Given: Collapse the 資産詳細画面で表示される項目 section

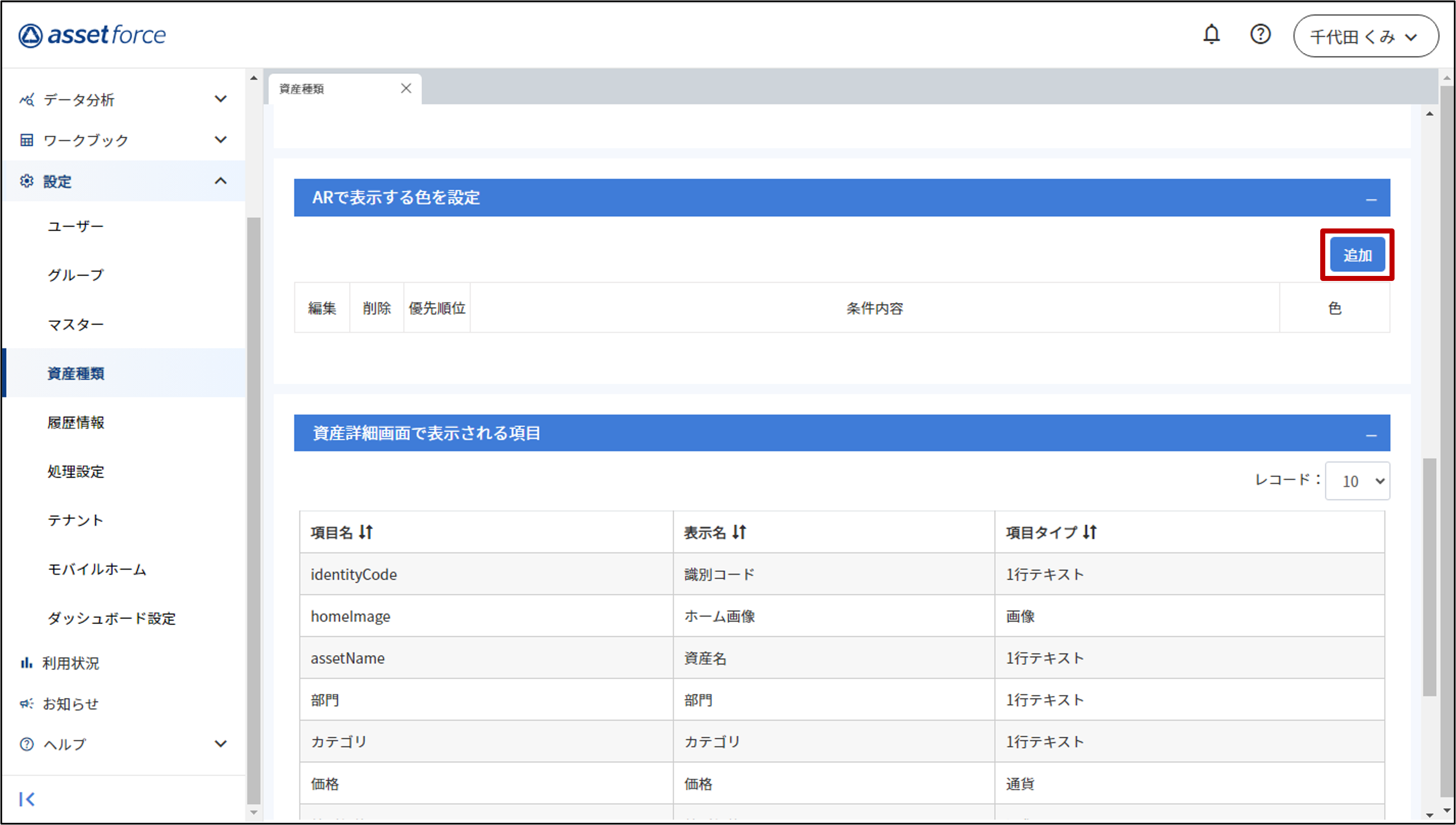Looking at the screenshot, I should click(x=1371, y=435).
